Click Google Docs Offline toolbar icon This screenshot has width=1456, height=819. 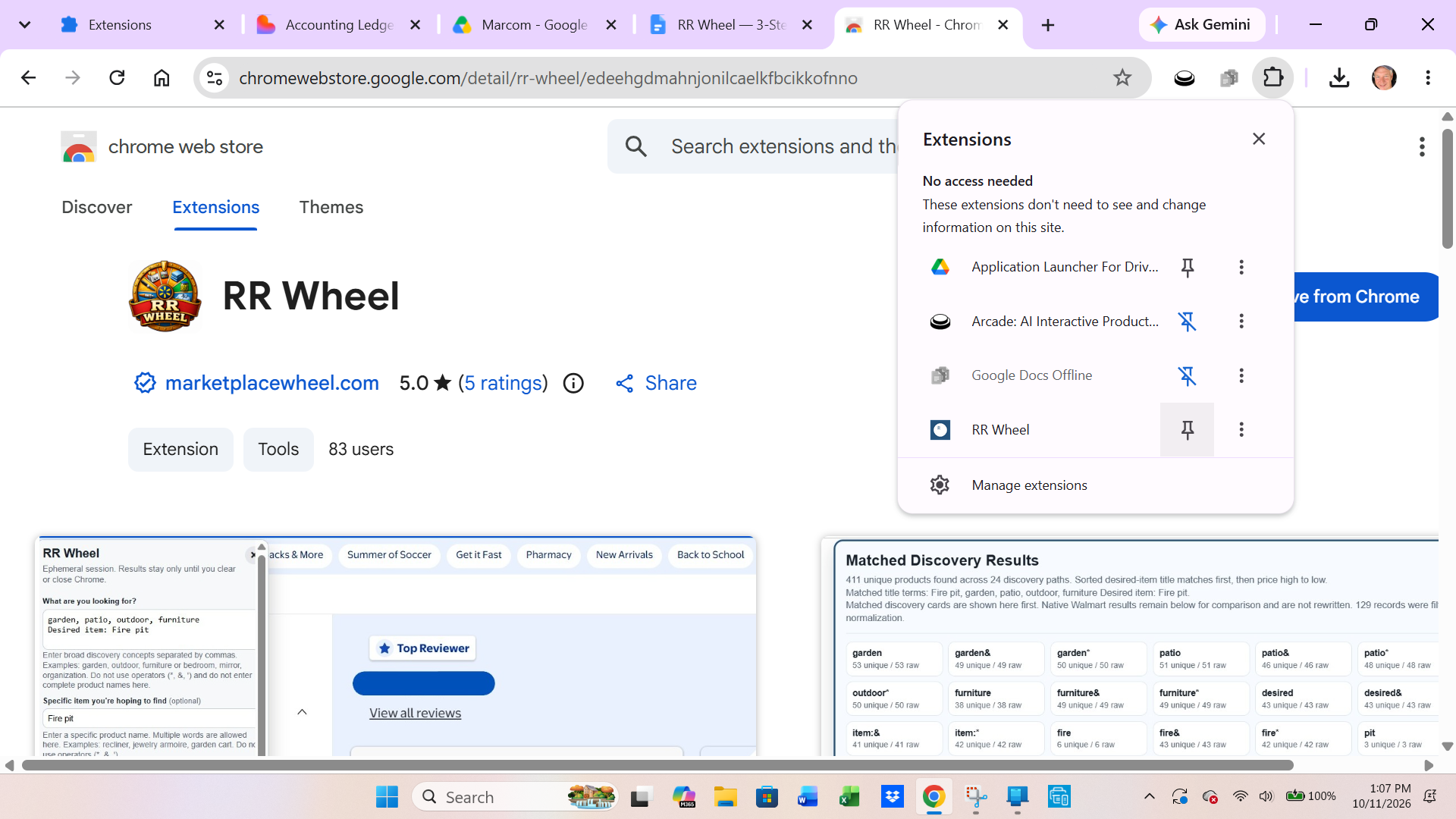[1228, 77]
